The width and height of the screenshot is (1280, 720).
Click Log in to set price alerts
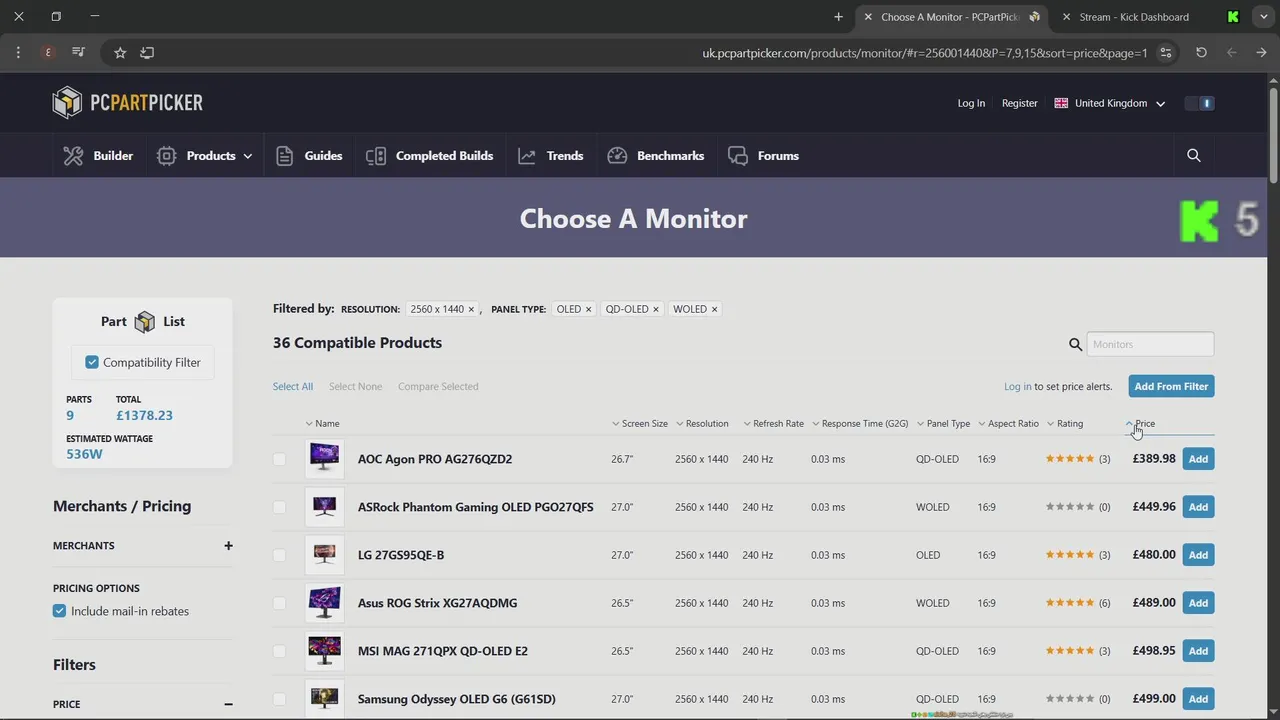(x=1018, y=386)
